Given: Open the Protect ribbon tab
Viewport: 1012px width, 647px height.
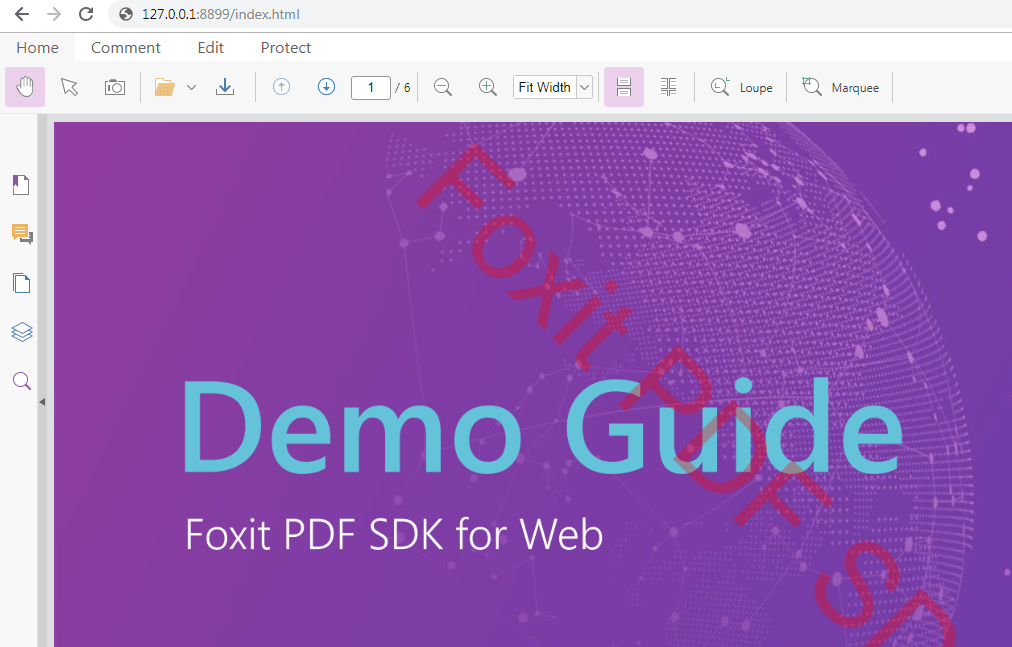Looking at the screenshot, I should [x=285, y=47].
